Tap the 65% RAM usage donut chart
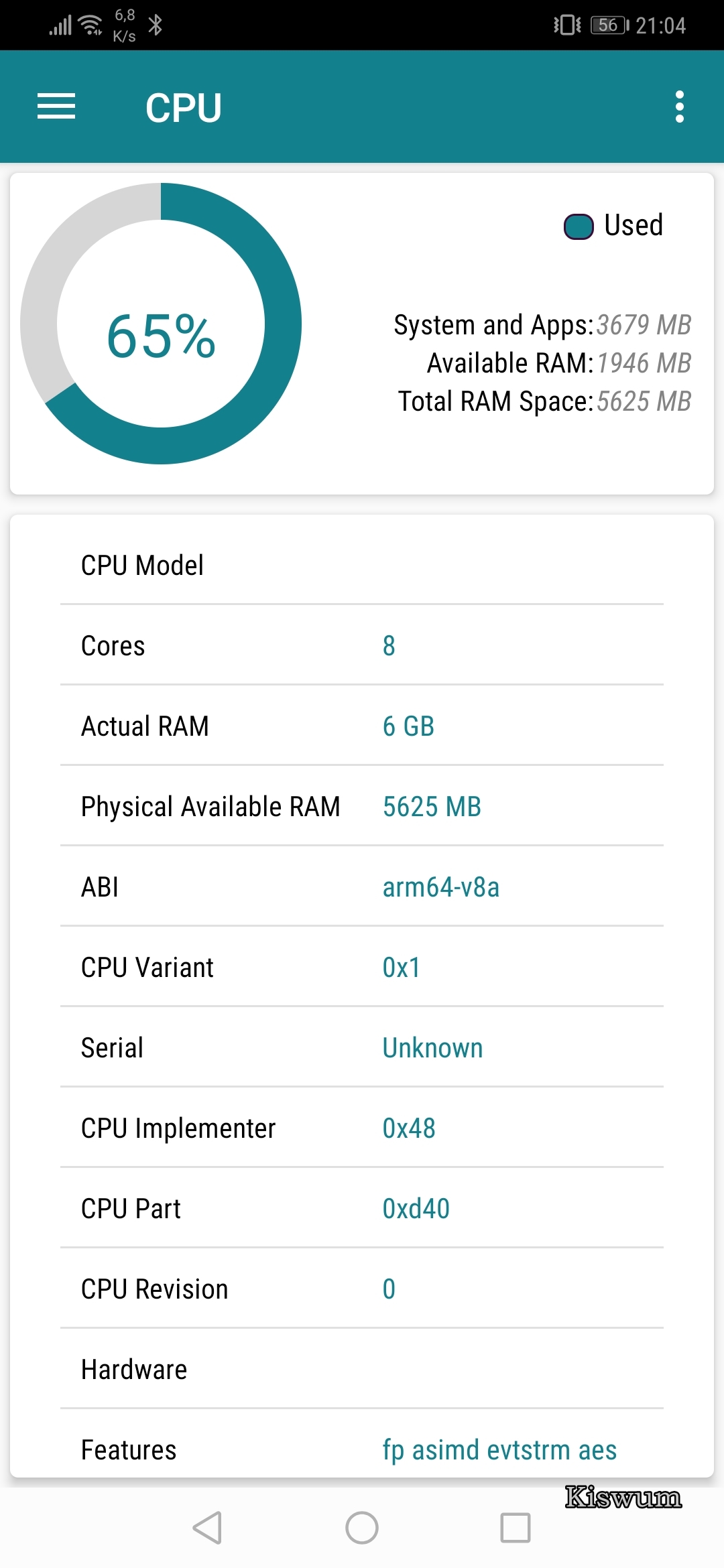This screenshot has width=724, height=1568. pos(161,324)
